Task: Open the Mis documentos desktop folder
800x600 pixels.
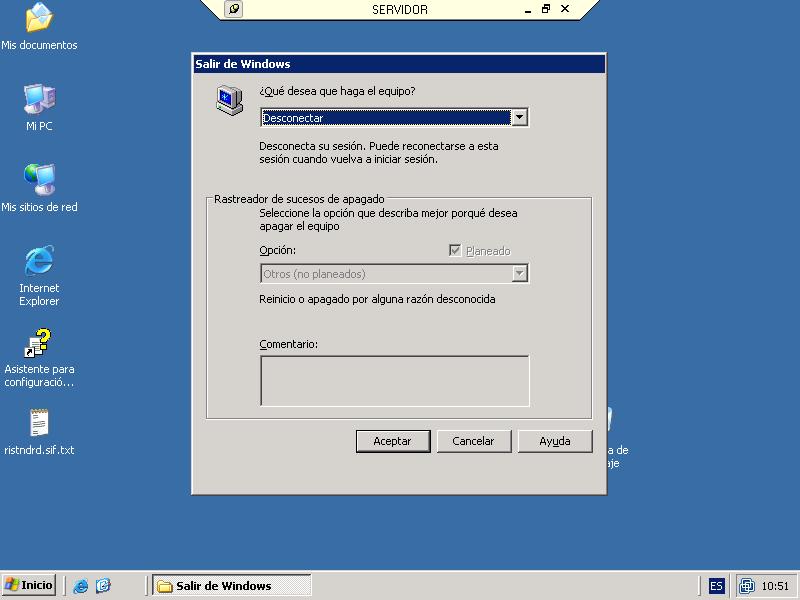Action: [39, 18]
